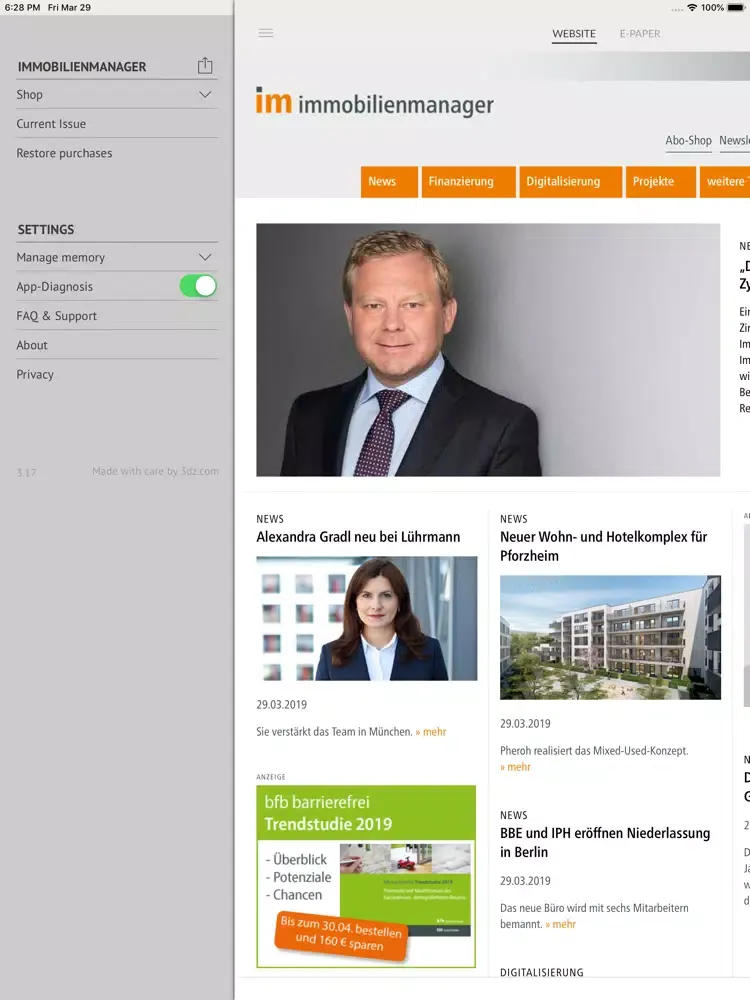Tap the DIGITALISIERUNG section label

(541, 972)
